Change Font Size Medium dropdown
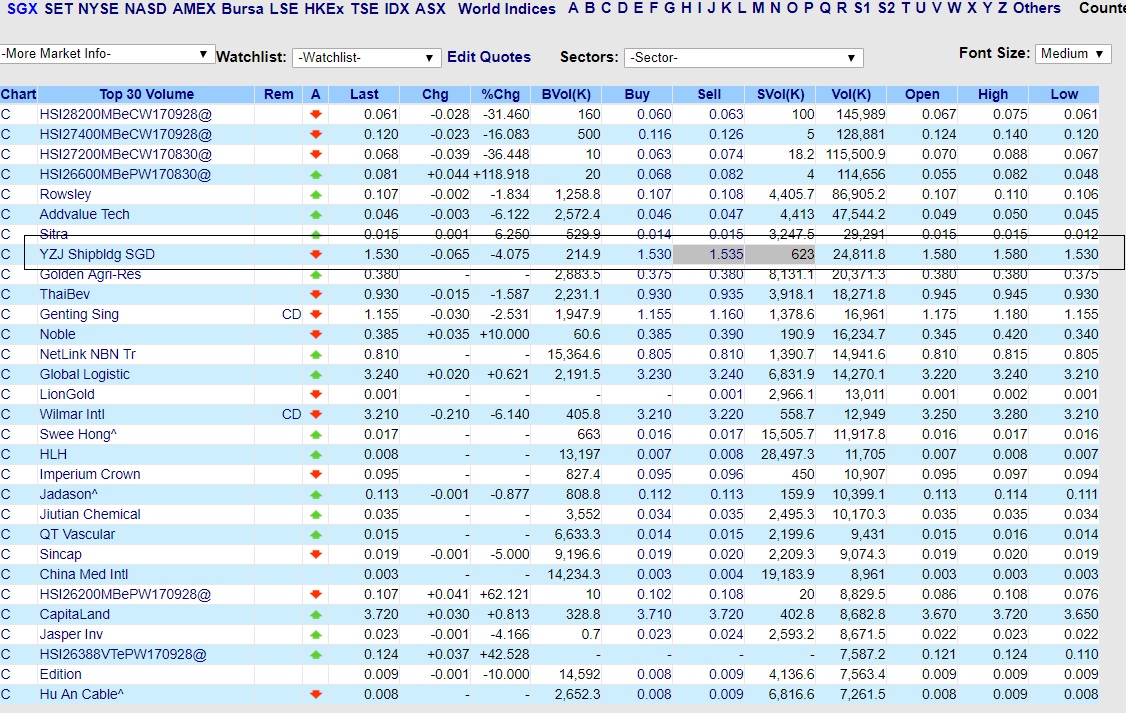This screenshot has height=713, width=1126. pyautogui.click(x=1072, y=54)
